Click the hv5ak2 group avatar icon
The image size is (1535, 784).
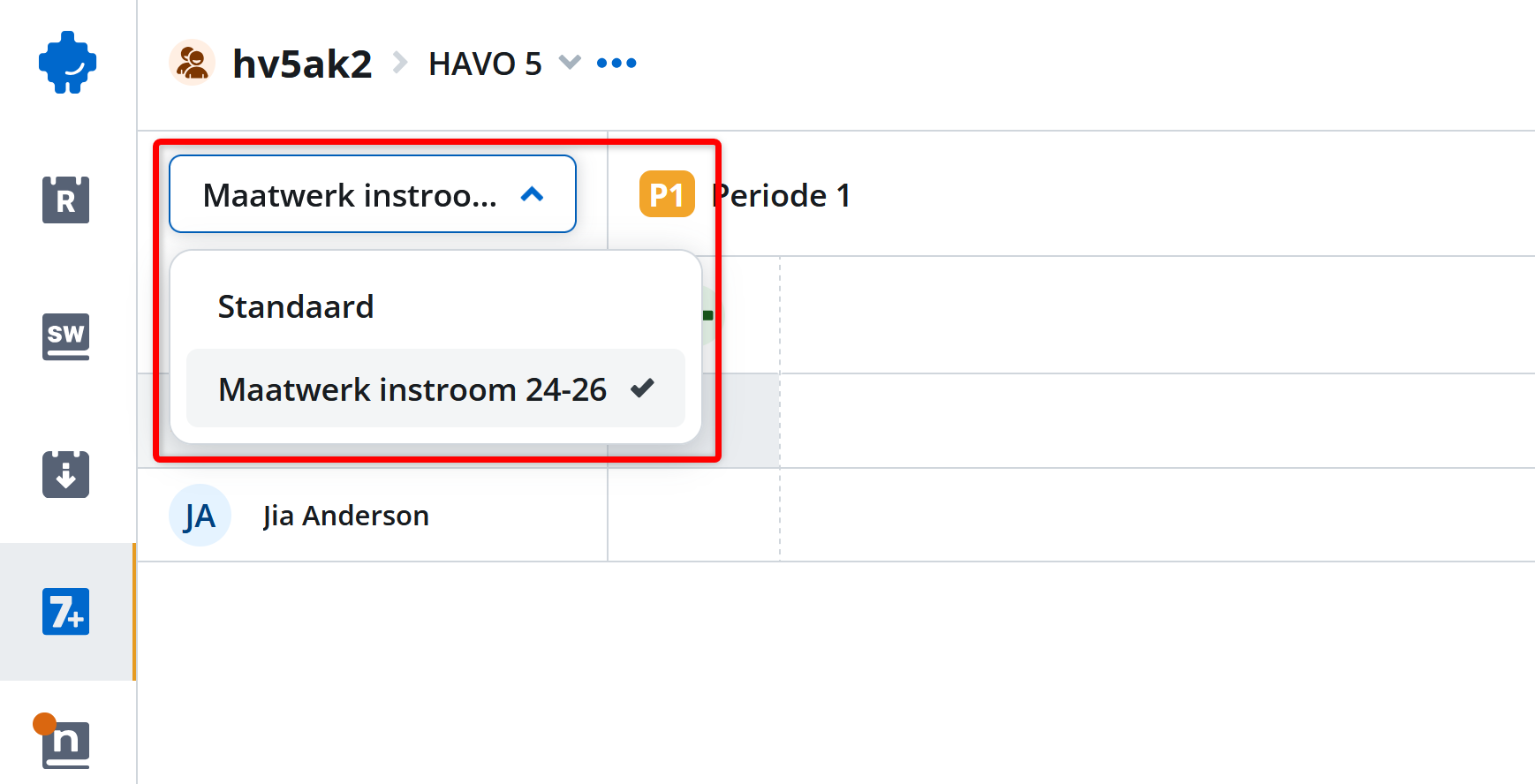pos(192,63)
